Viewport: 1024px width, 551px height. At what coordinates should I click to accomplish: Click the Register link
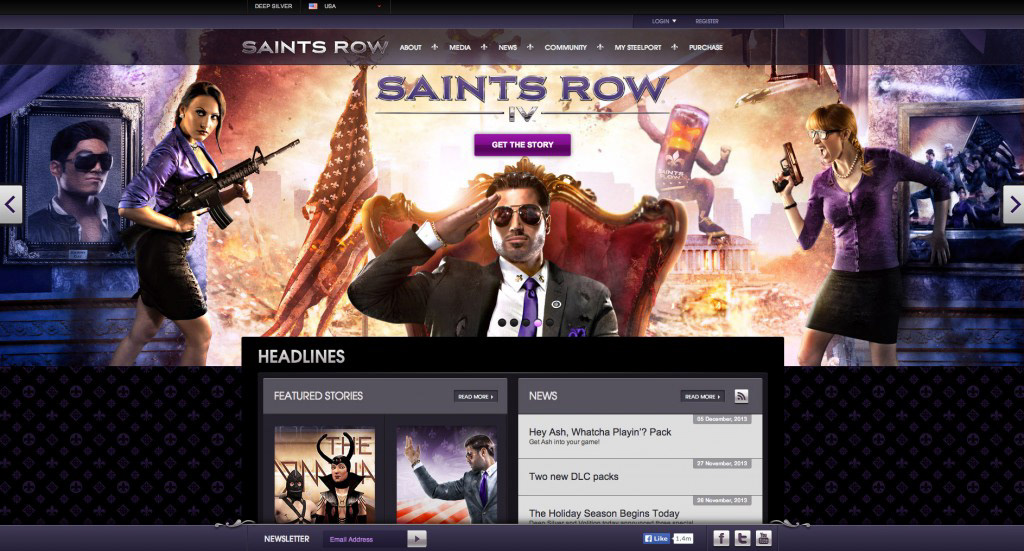[707, 21]
